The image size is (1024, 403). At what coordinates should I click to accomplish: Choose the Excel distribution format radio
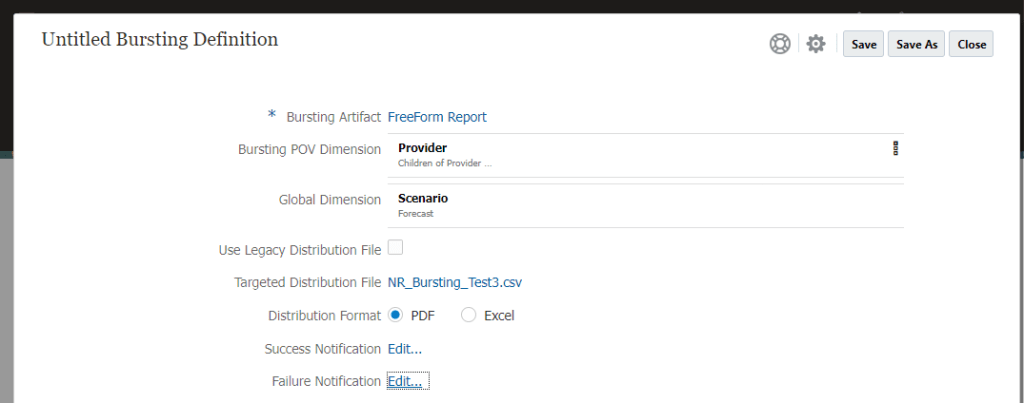[x=469, y=315]
